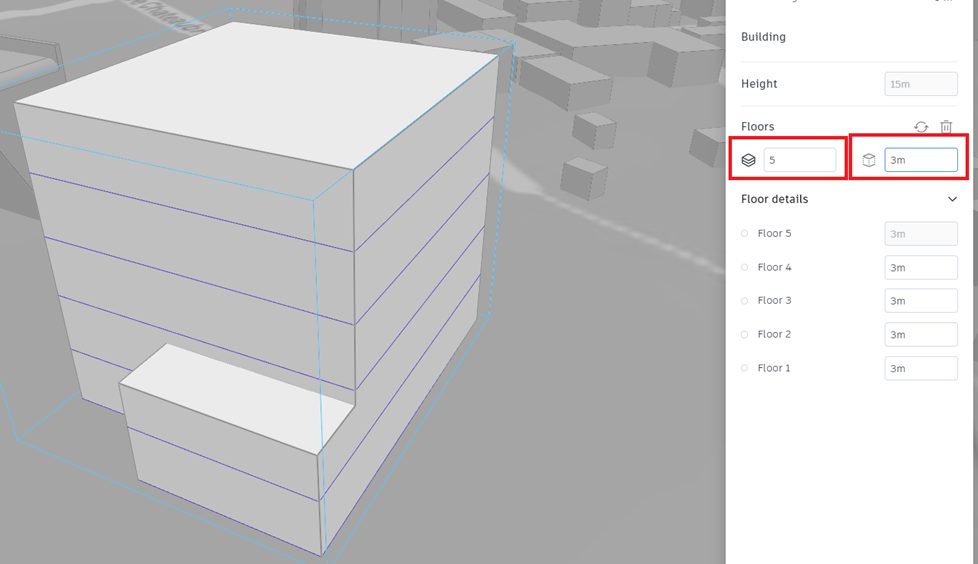Click the floor height 3m field
The height and width of the screenshot is (564, 978).
coord(921,160)
